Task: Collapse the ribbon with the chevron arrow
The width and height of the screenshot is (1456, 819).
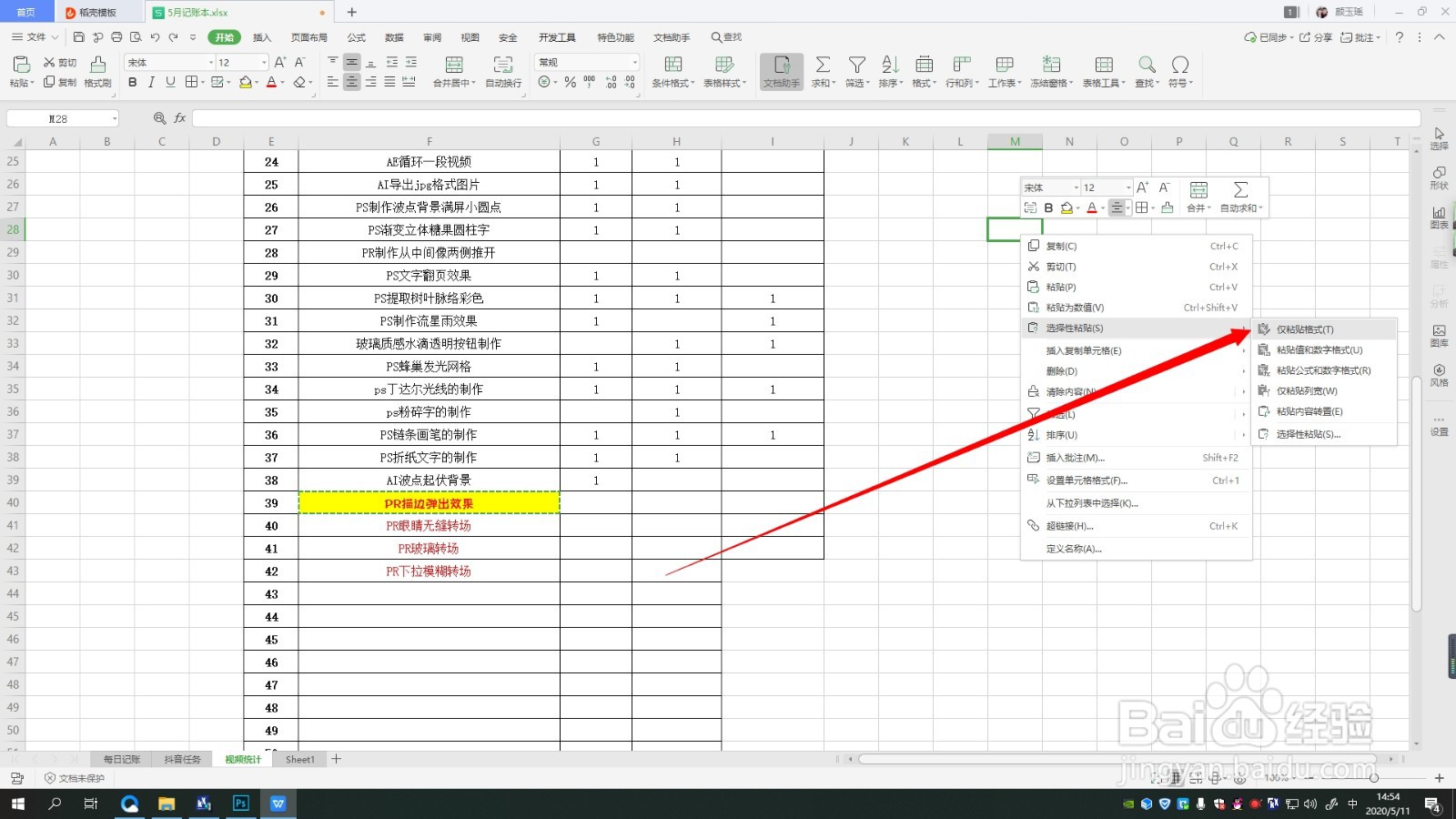Action: 1440,37
